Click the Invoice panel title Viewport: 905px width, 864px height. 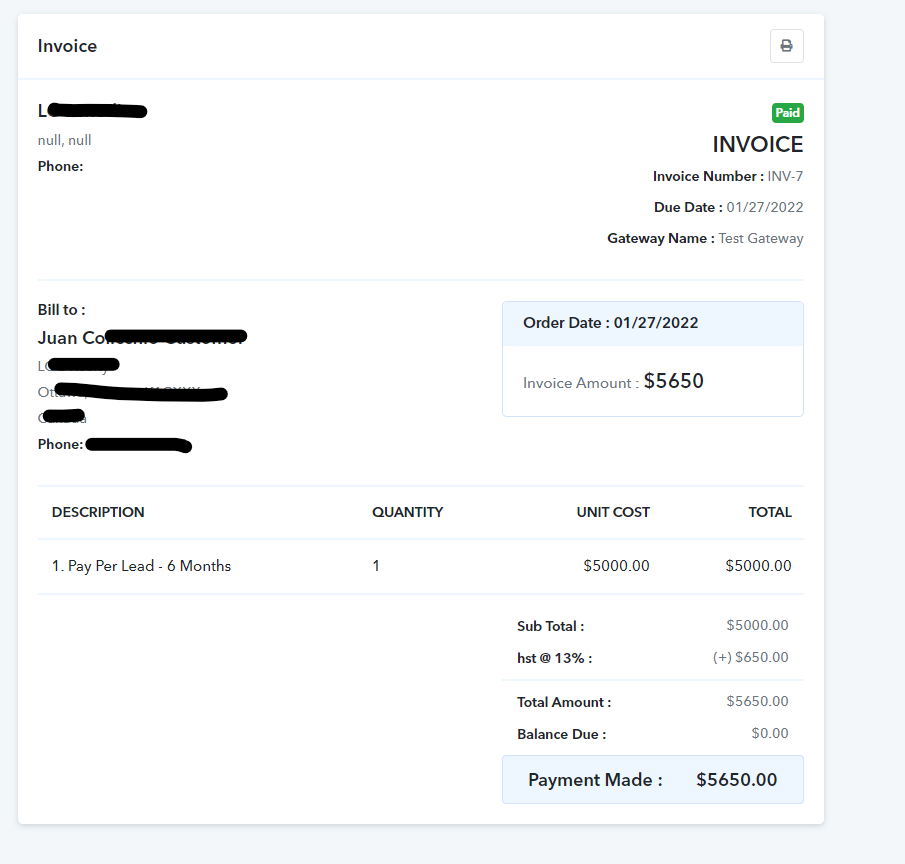[68, 46]
